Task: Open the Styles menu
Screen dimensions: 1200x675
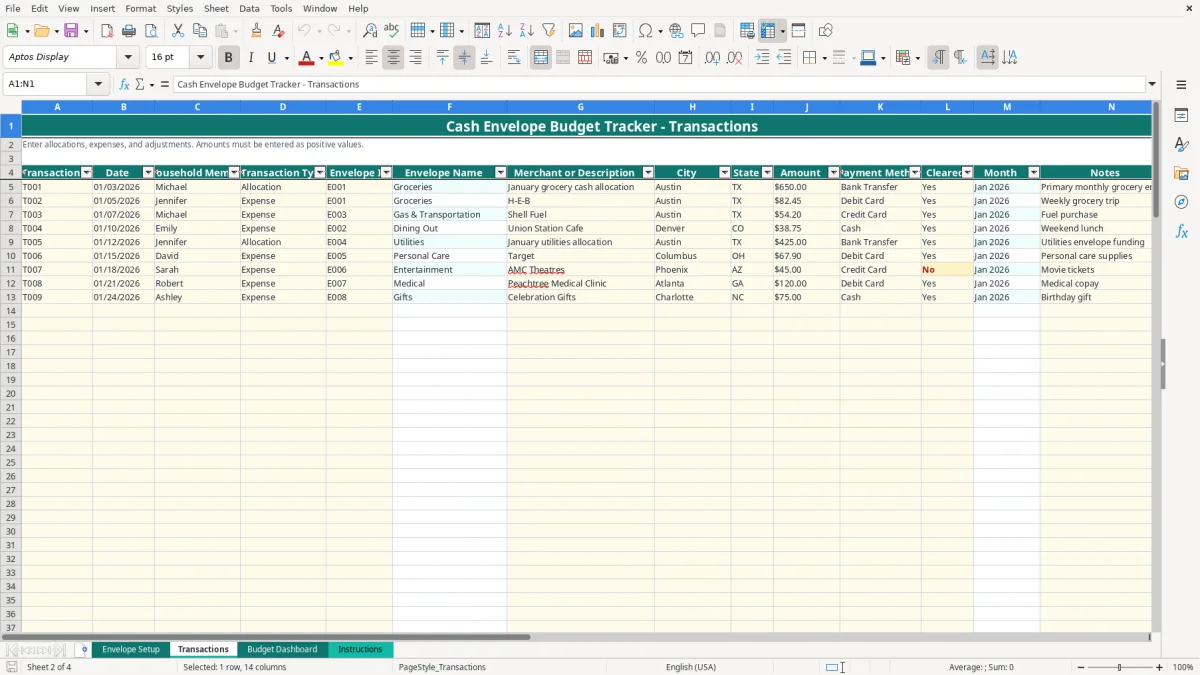Action: click(180, 8)
